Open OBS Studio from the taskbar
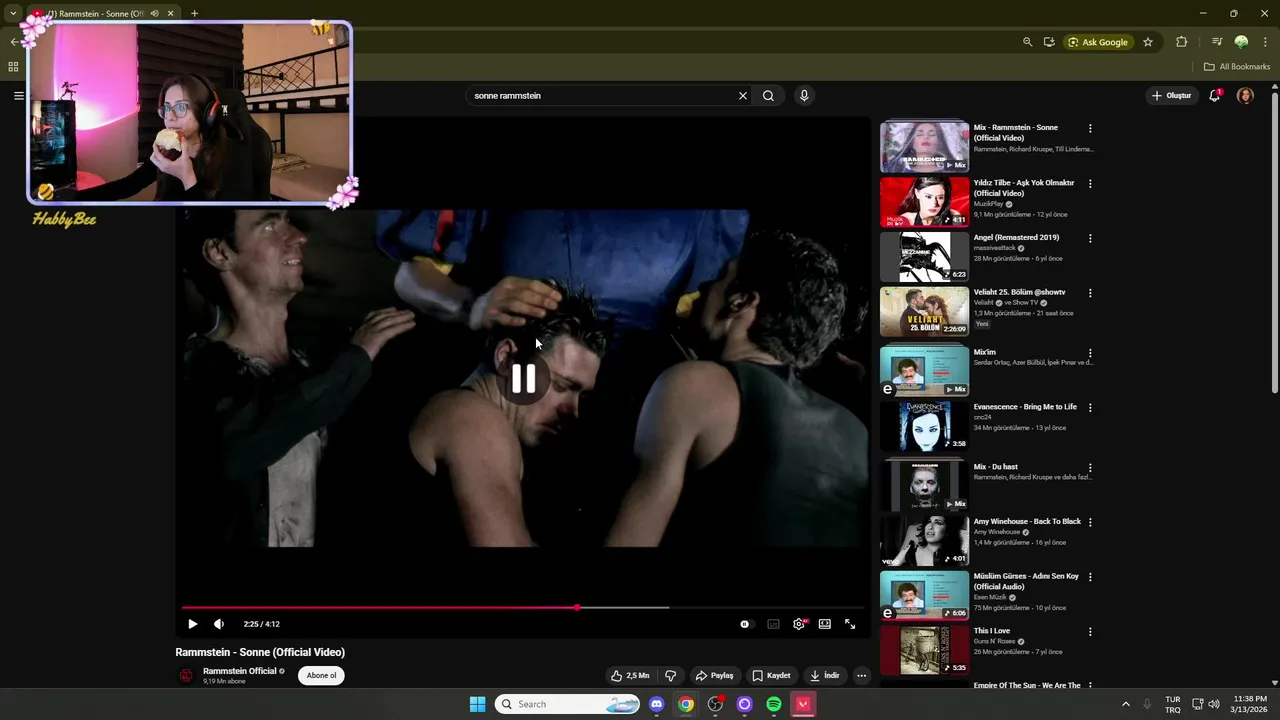The width and height of the screenshot is (1280, 720). pos(715,704)
